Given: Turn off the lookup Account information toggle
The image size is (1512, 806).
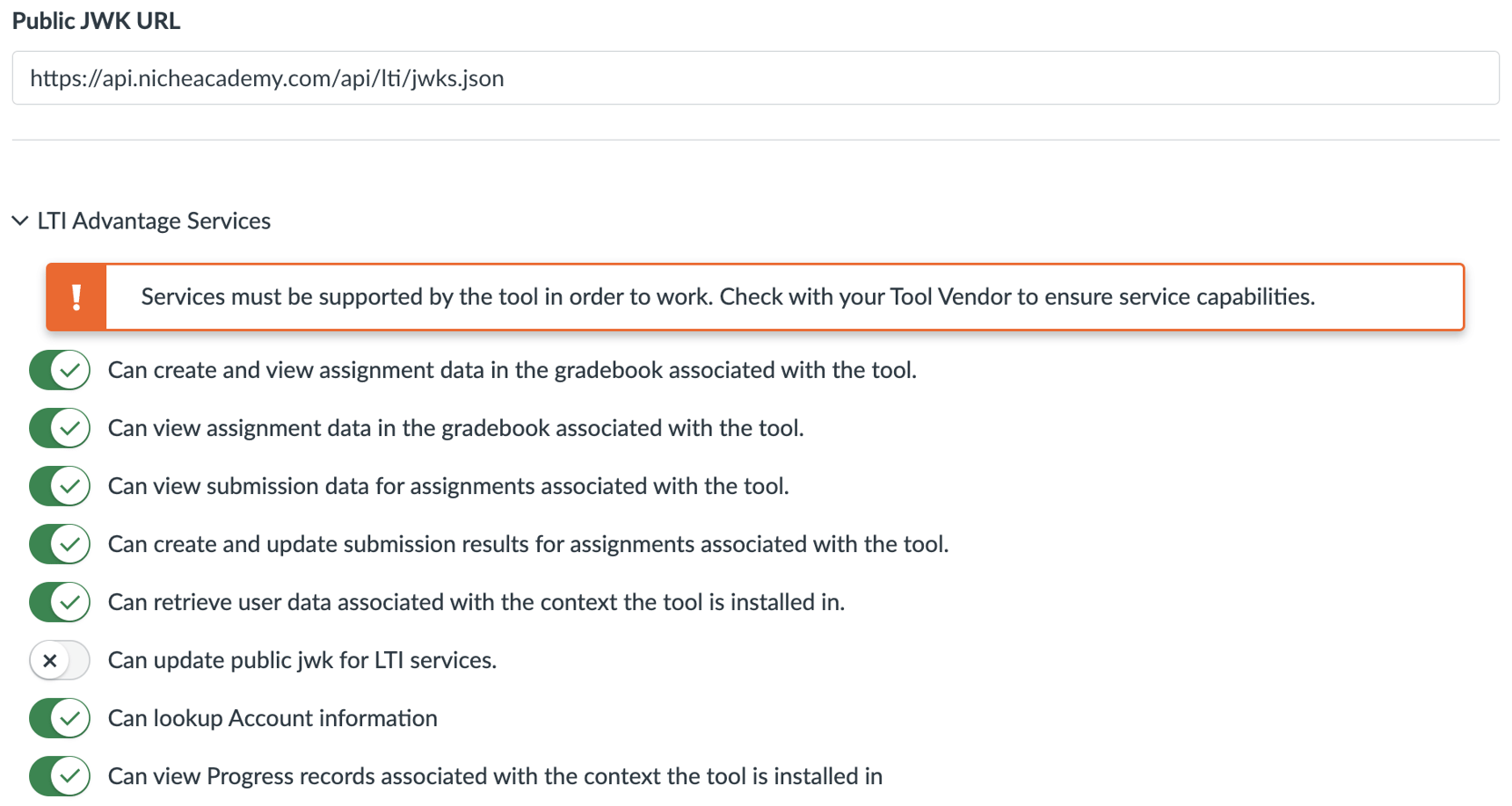Looking at the screenshot, I should click(x=59, y=718).
